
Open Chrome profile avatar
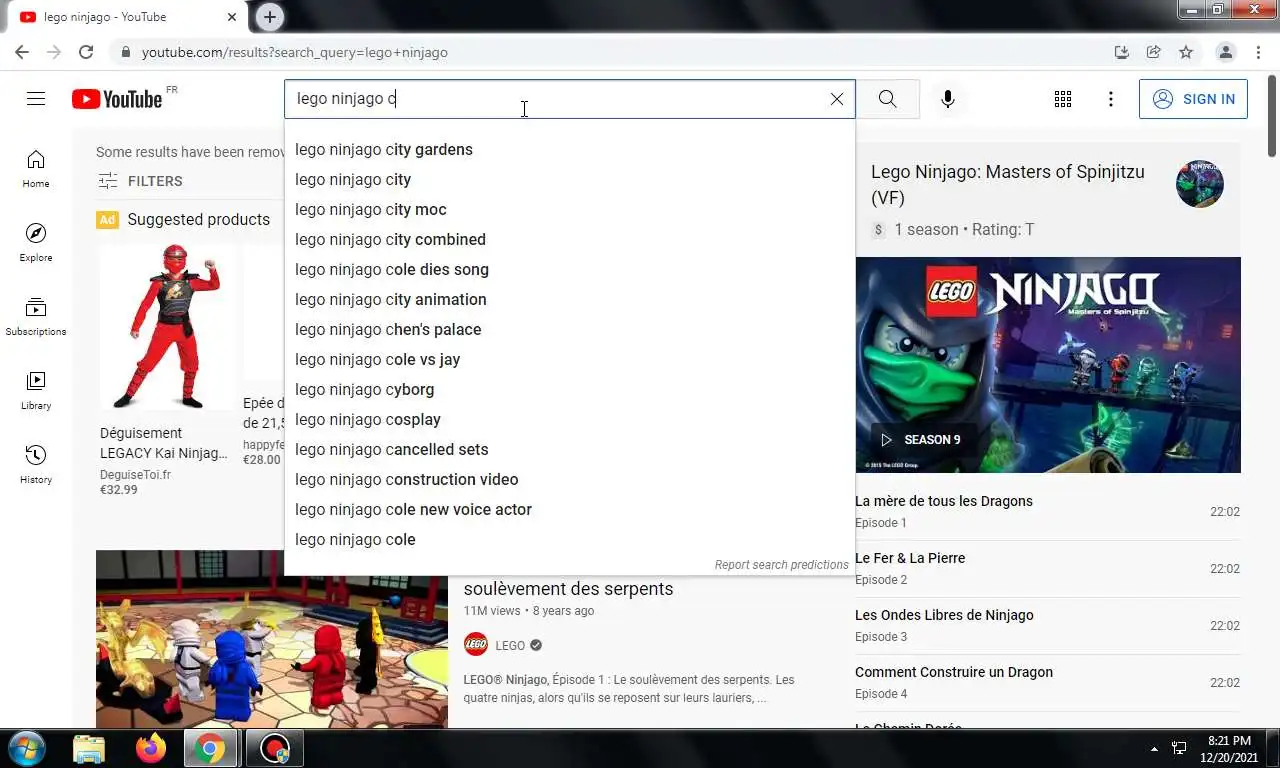(1225, 52)
